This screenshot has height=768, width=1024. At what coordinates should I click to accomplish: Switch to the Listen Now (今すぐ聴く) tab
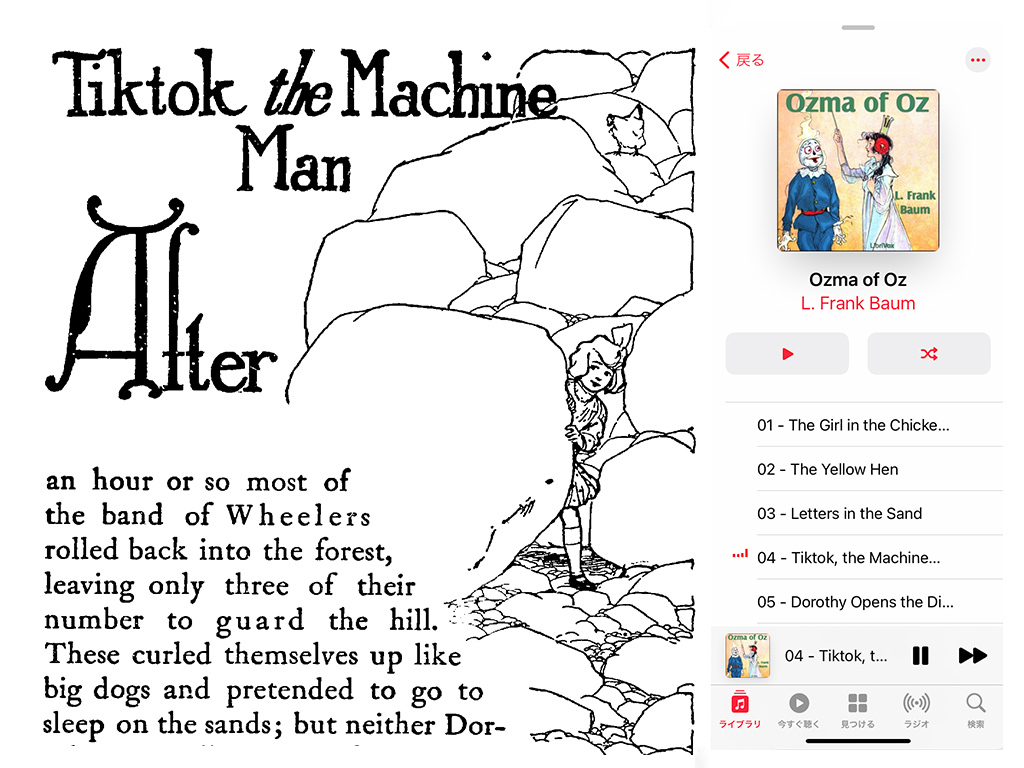coord(799,709)
